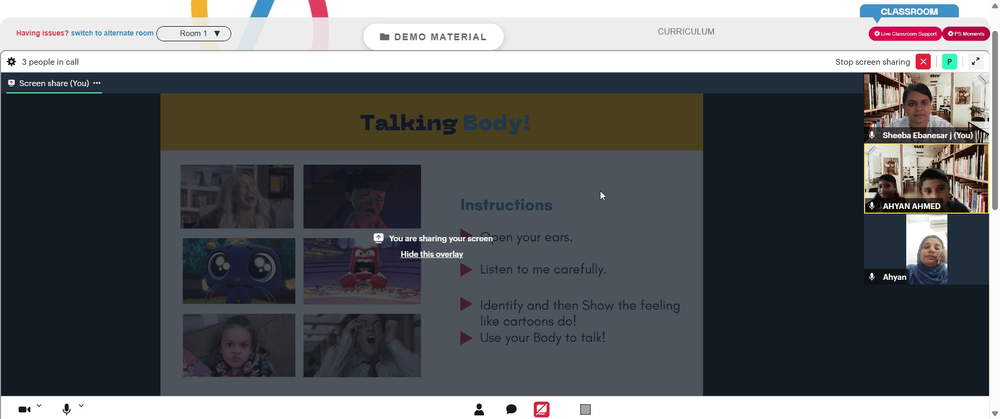This screenshot has height=419, width=1000.
Task: Stop screen sharing with red X button
Action: coord(923,62)
